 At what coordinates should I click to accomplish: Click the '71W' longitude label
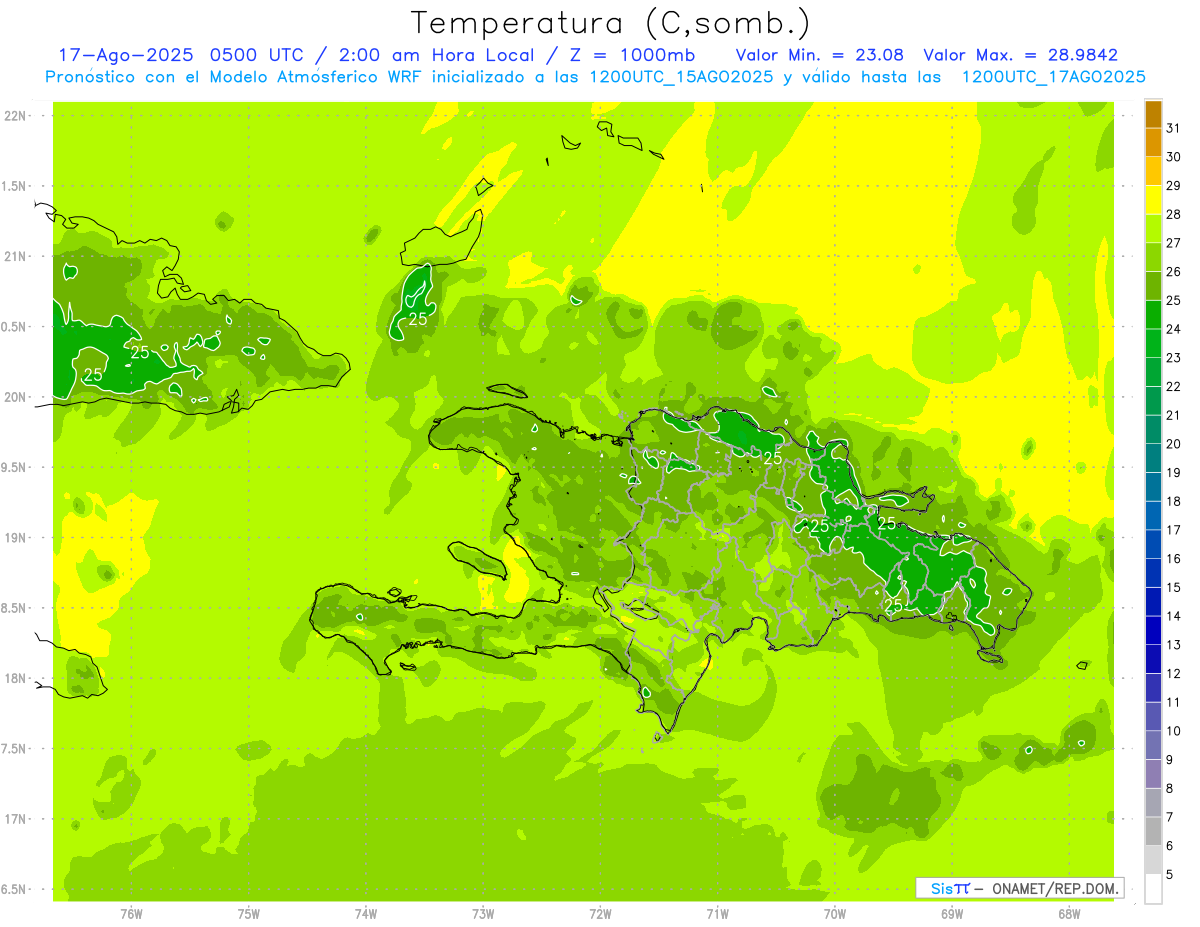pos(717,913)
